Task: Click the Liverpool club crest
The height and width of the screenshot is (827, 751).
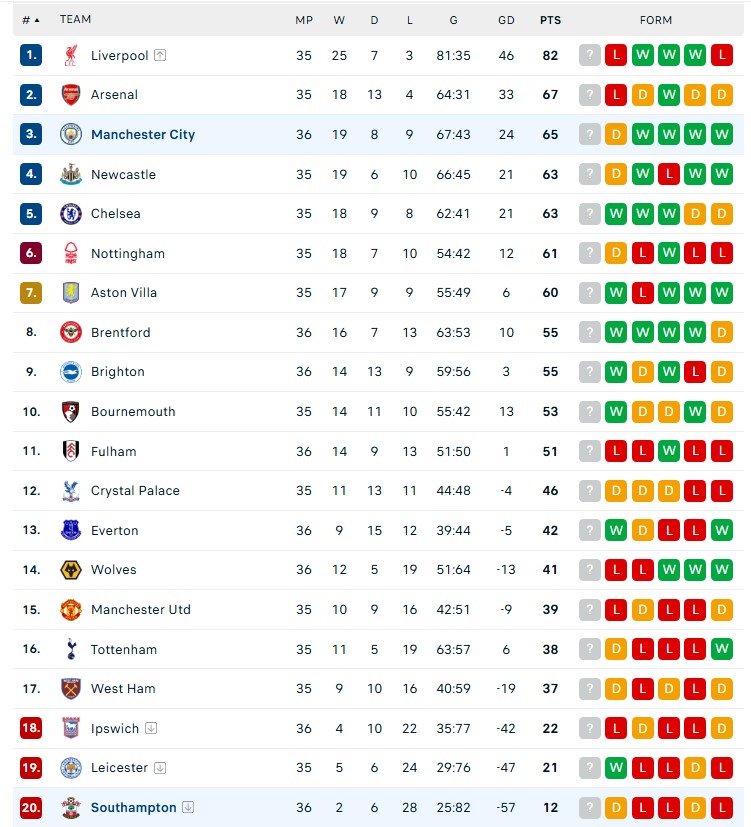Action: tap(71, 55)
